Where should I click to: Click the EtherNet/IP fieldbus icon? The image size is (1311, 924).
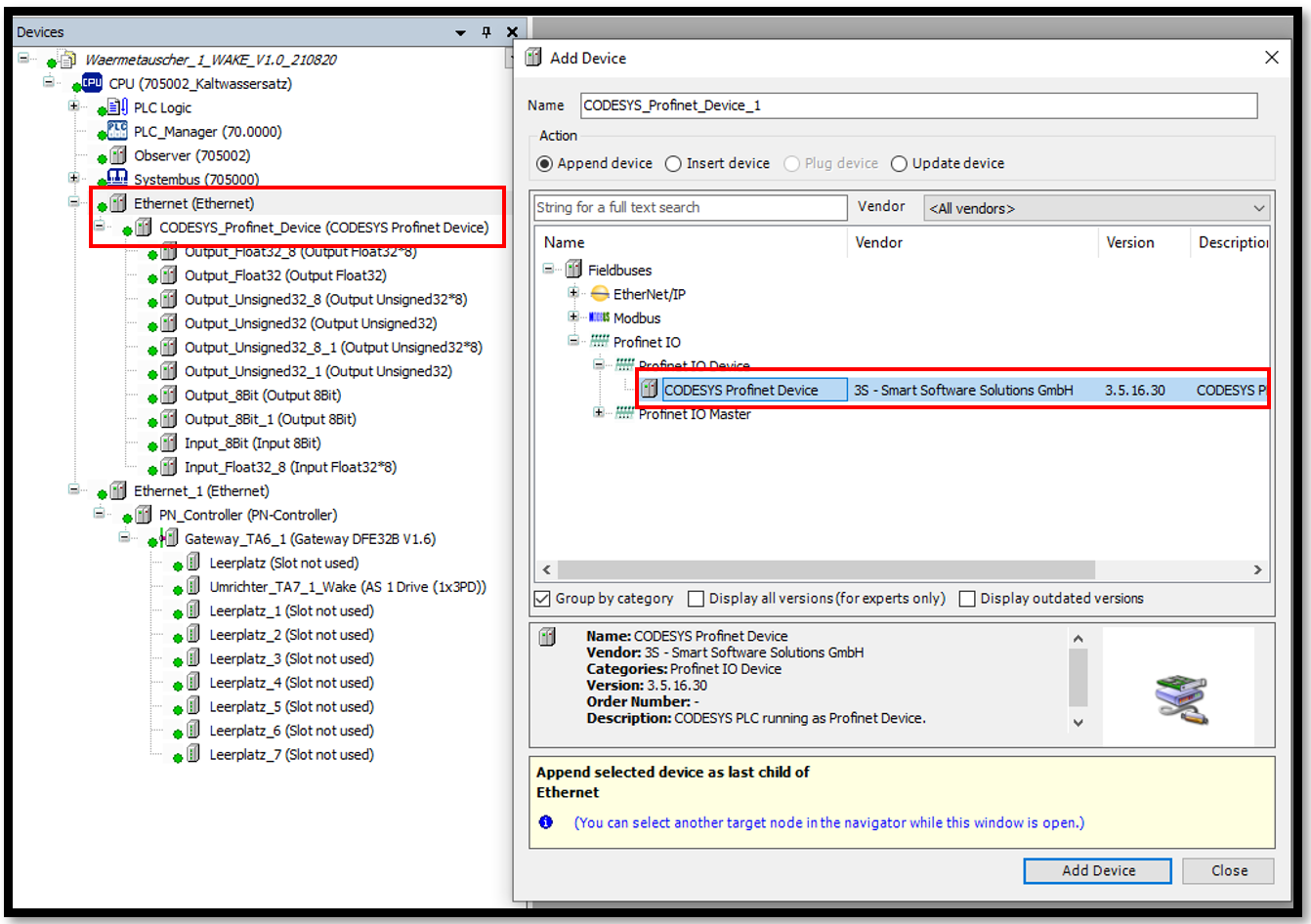coord(600,294)
